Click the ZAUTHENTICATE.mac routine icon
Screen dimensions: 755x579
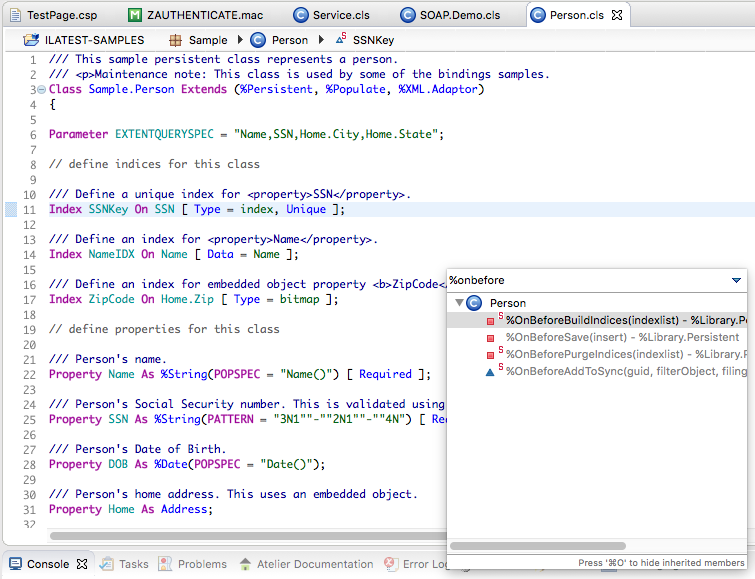tap(135, 15)
